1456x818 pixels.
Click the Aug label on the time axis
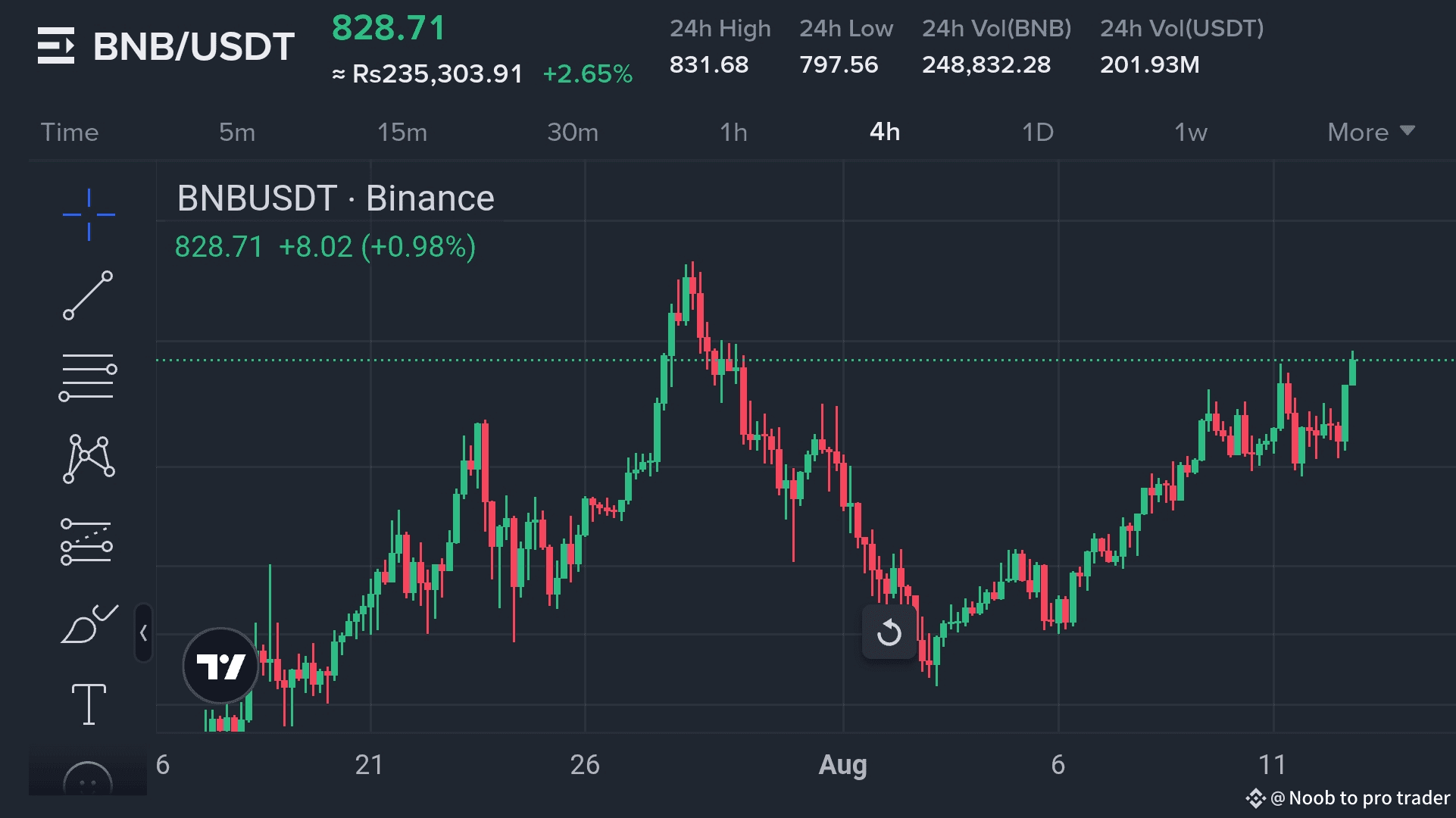pos(842,764)
